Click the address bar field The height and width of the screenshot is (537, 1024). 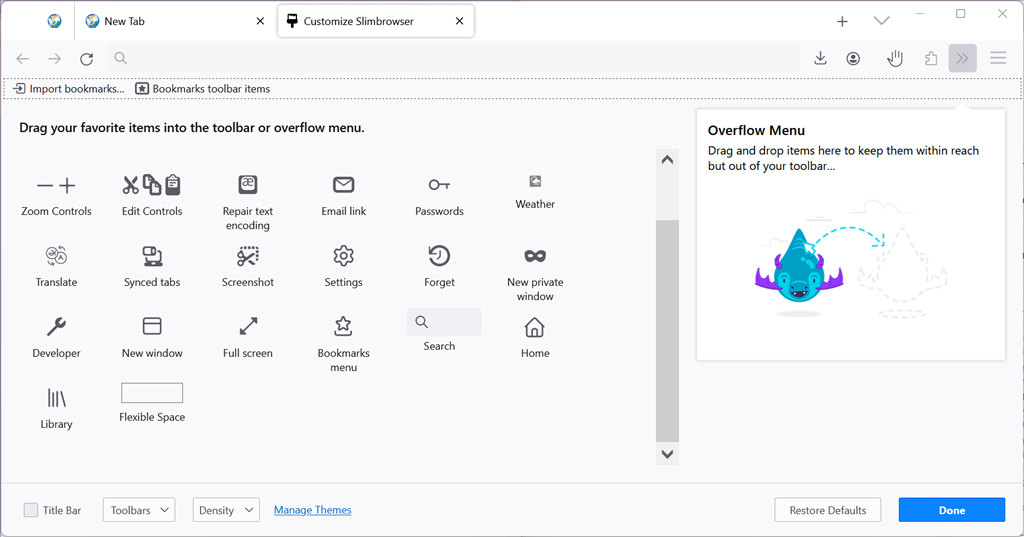(455, 58)
